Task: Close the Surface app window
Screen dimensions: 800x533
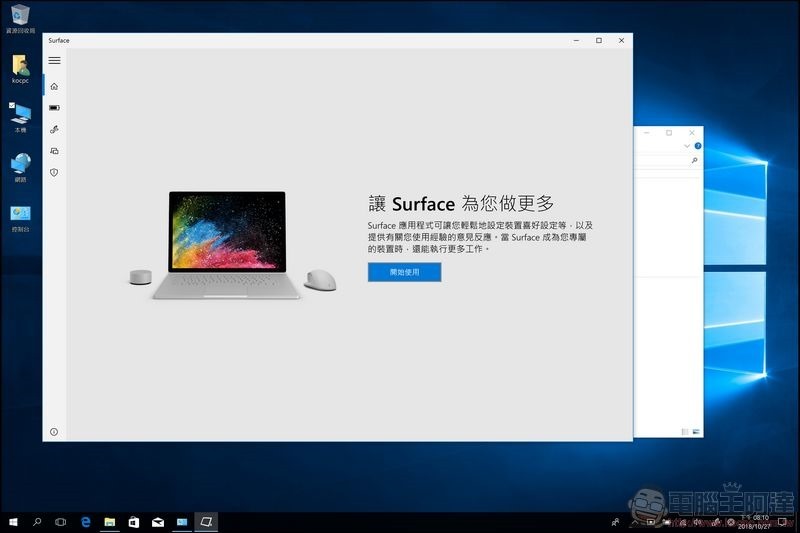Action: click(621, 40)
